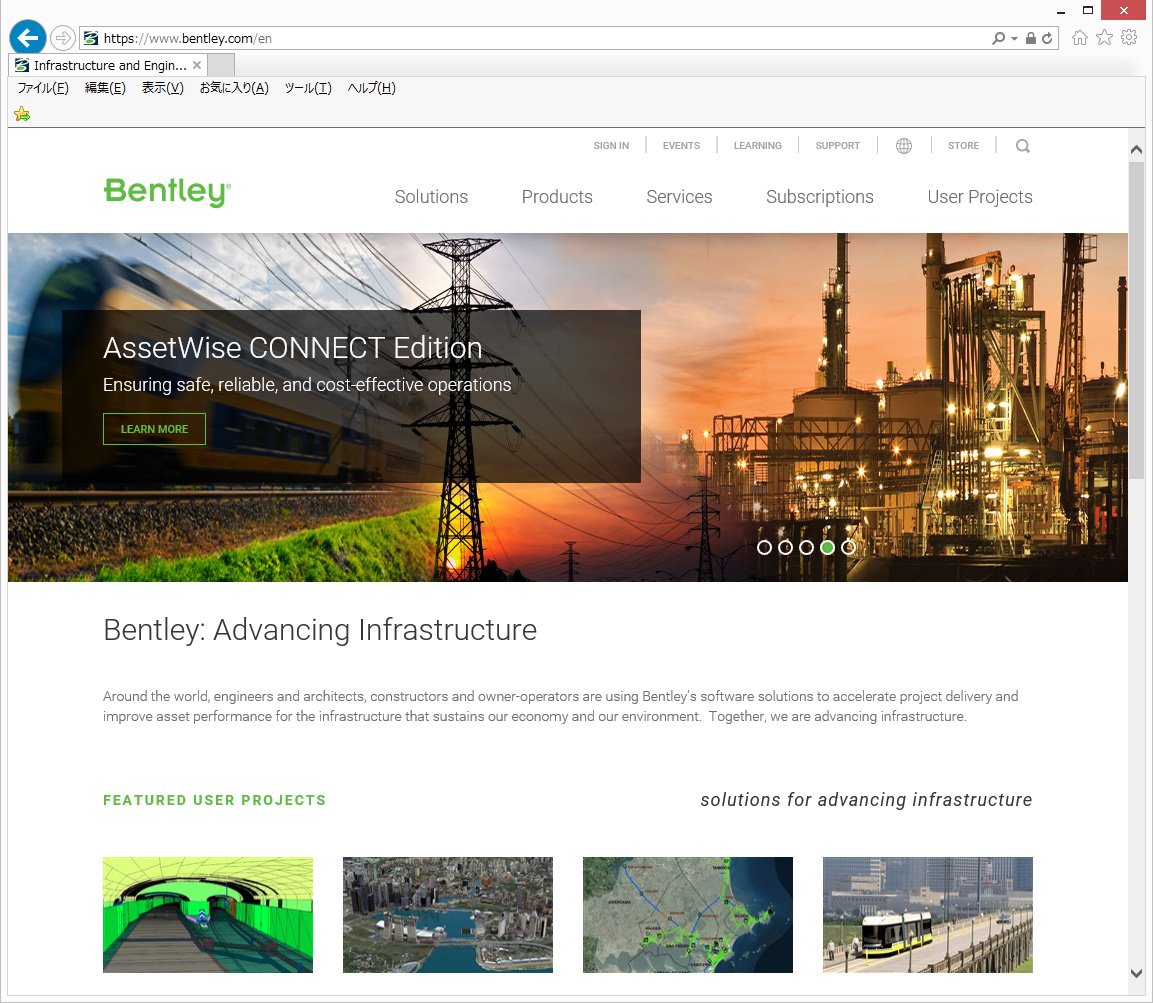Viewport: 1153px width, 1003px height.
Task: Click the SIGN IN link
Action: 611,146
